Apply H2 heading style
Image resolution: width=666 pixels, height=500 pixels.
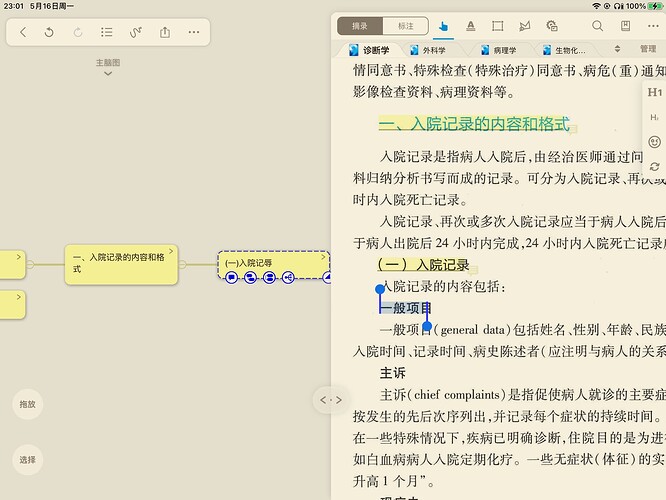tap(655, 117)
